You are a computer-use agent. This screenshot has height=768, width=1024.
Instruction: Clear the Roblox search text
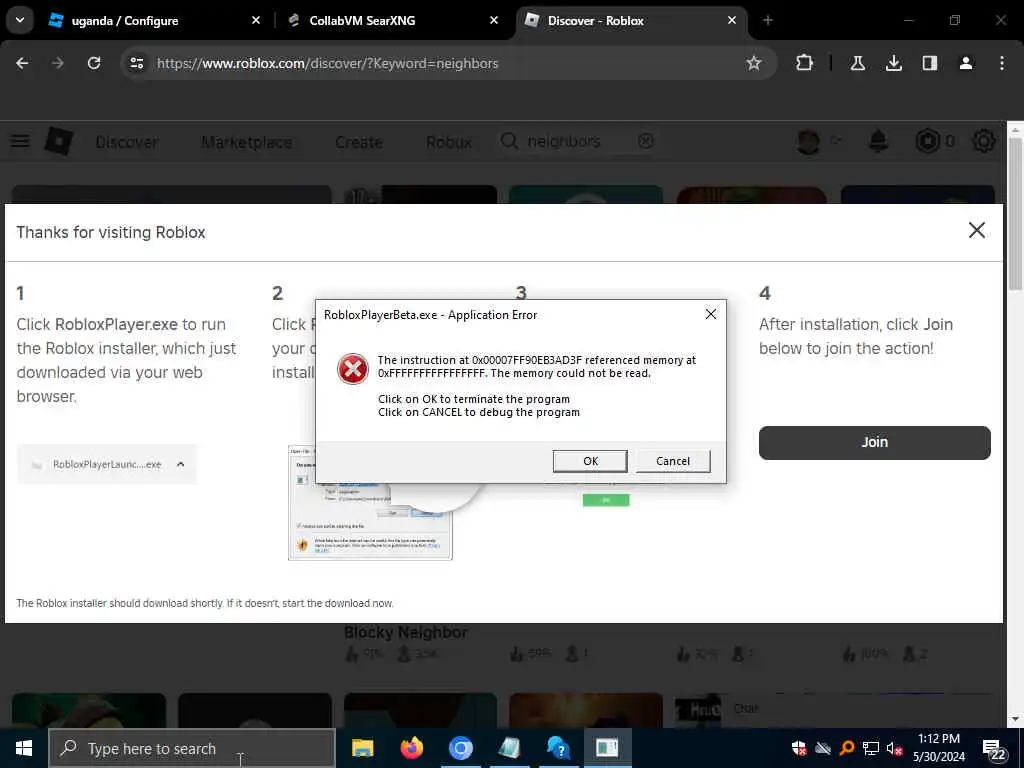645,141
